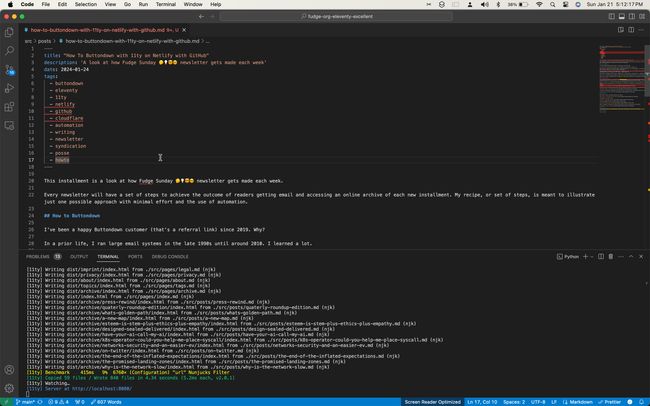The width and height of the screenshot is (650, 406).
Task: Go back using the title bar arrow
Action: click(x=201, y=17)
